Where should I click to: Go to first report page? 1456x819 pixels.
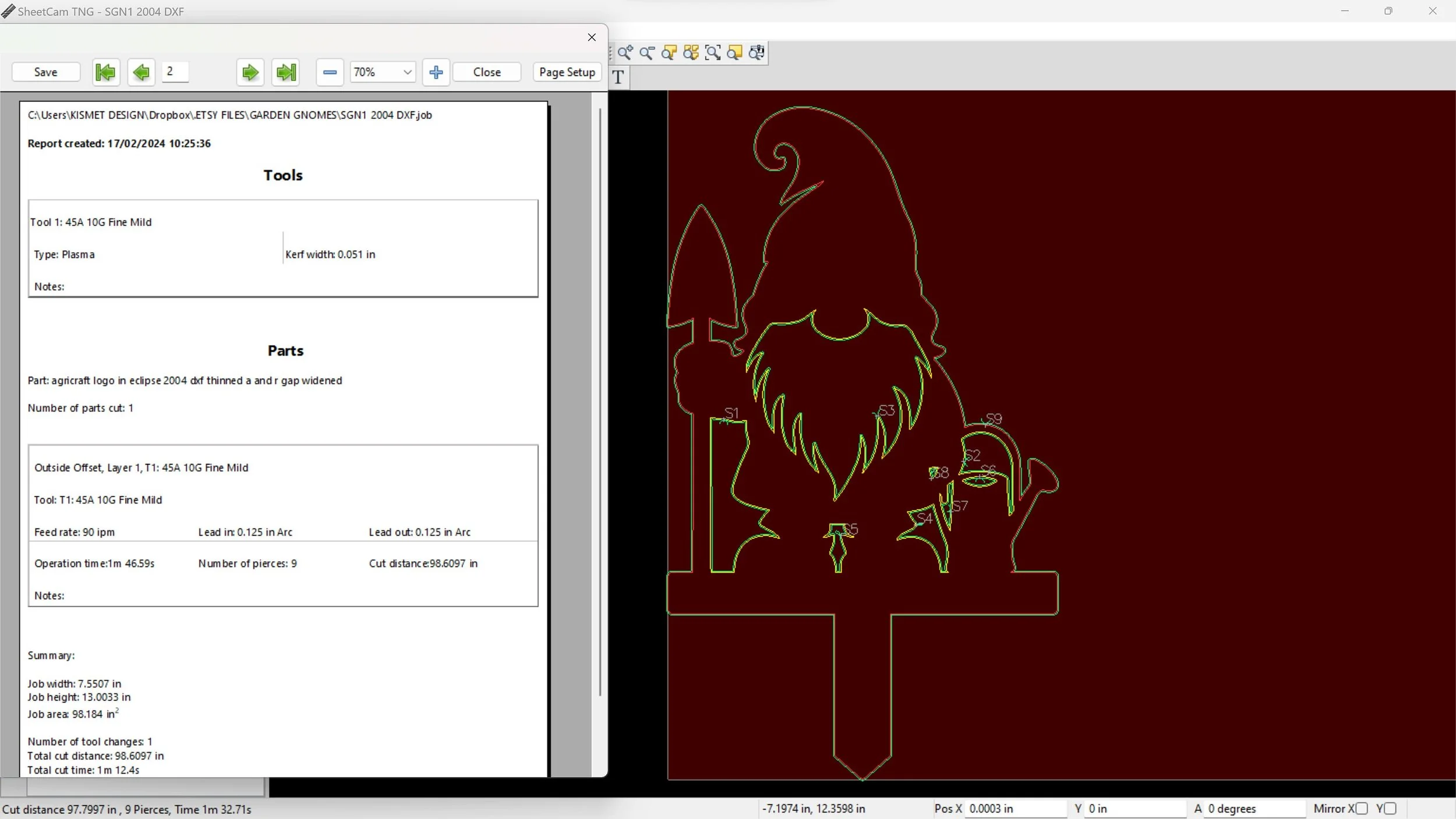(x=106, y=72)
